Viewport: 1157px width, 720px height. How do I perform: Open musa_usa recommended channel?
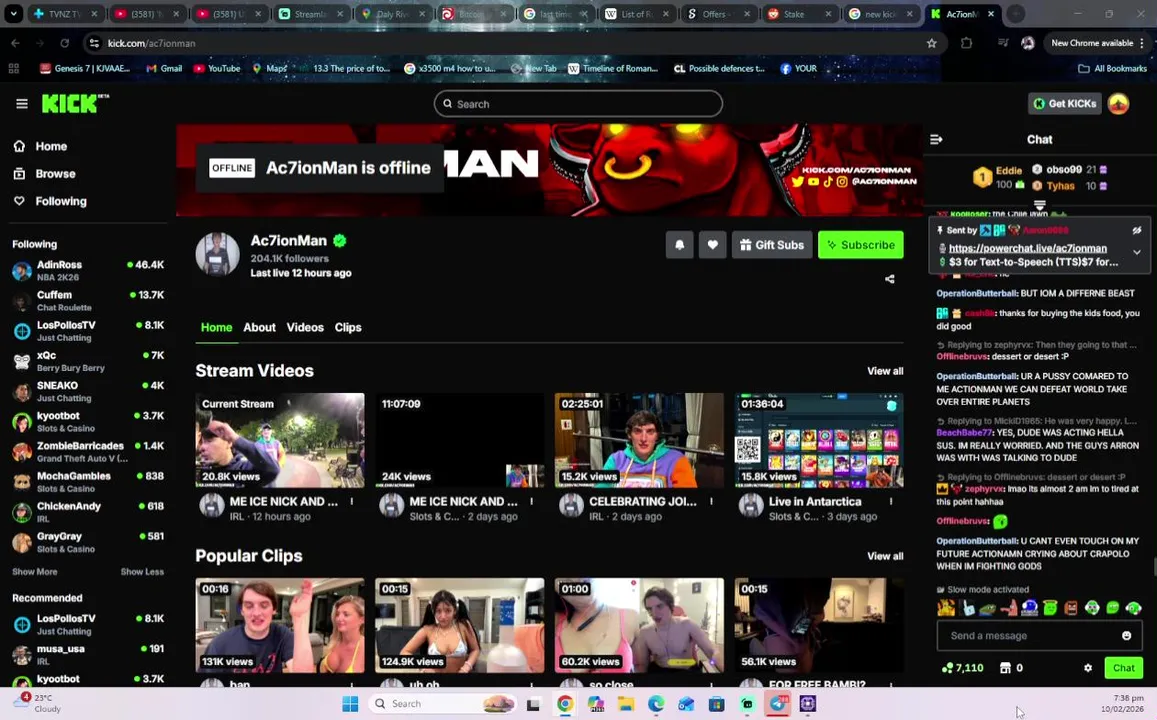tap(88, 655)
